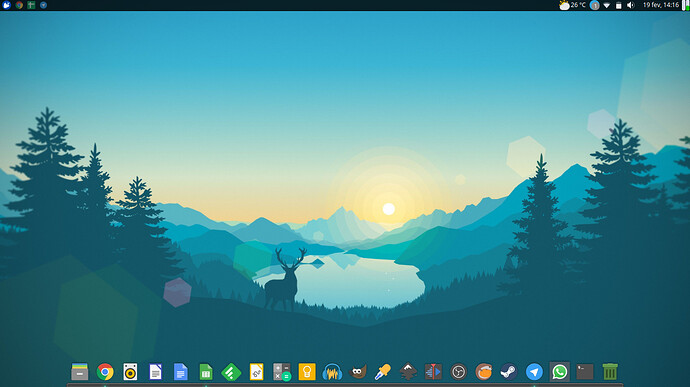Open the trash bin icon

(610, 372)
